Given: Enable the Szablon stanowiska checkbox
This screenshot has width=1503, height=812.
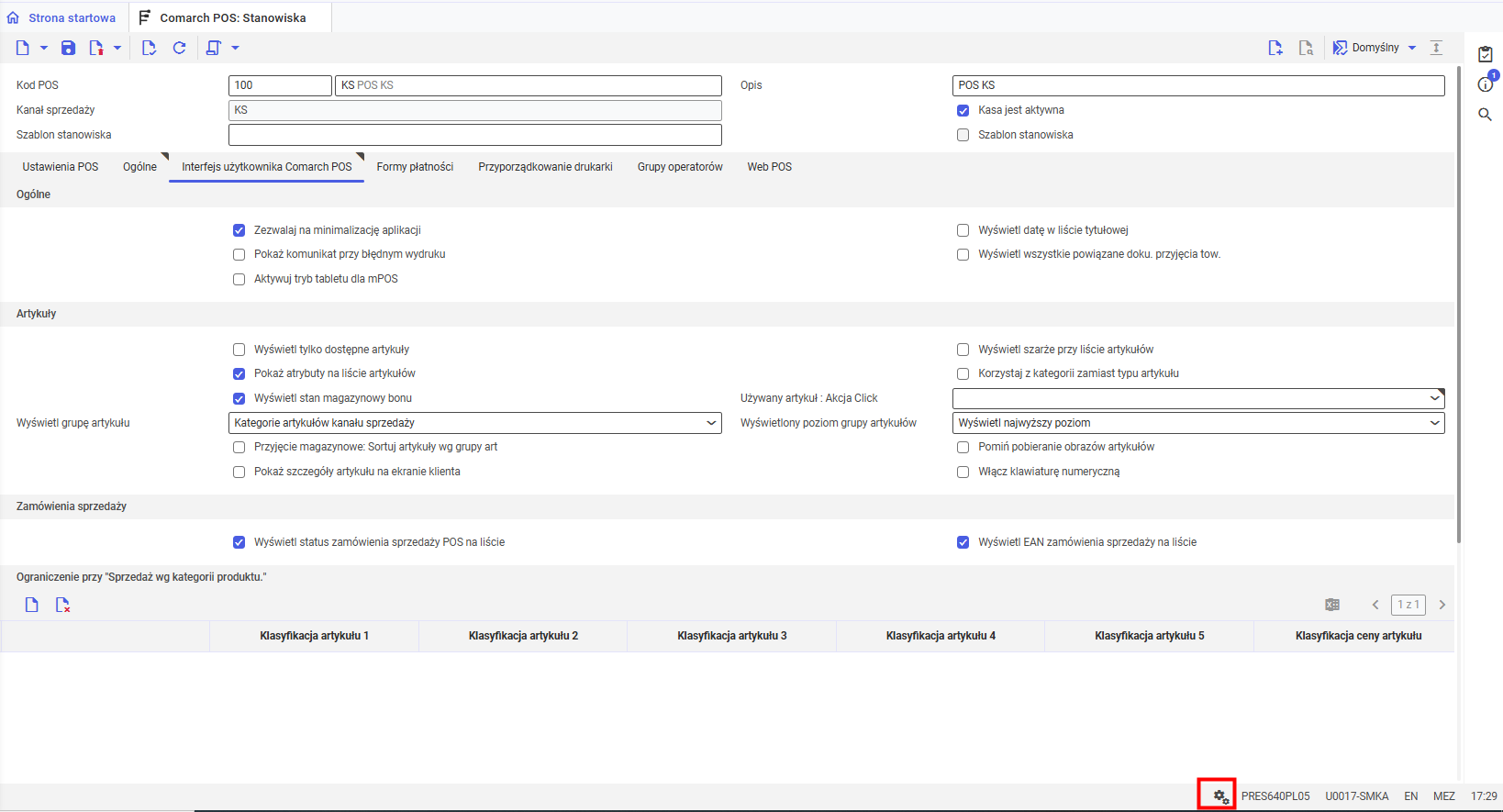Looking at the screenshot, I should pyautogui.click(x=963, y=135).
